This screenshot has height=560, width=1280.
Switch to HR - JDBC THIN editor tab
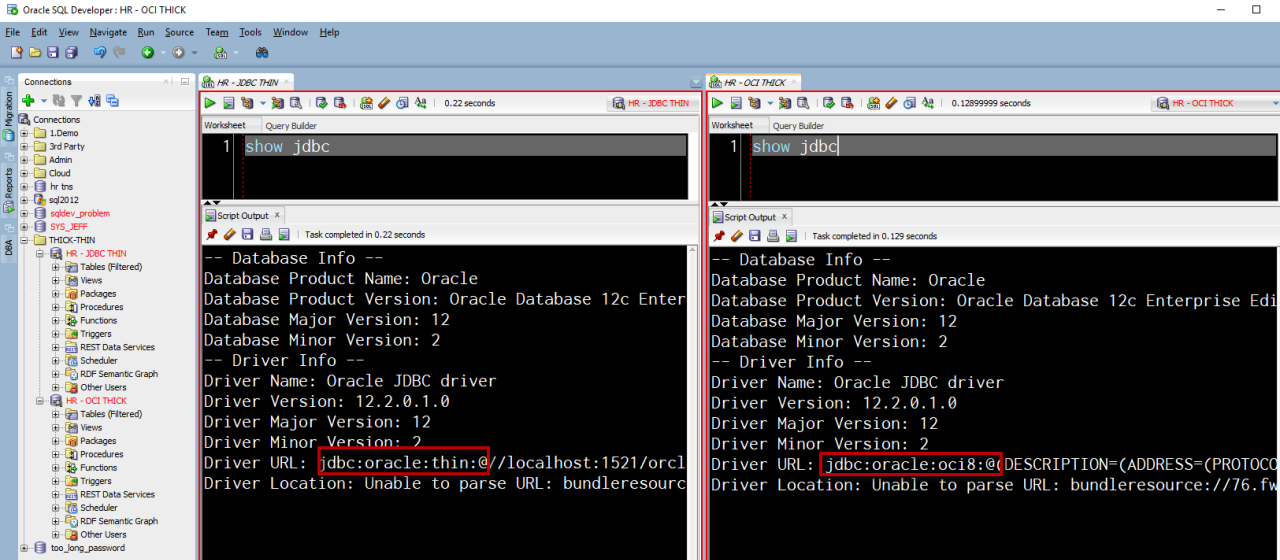[248, 82]
